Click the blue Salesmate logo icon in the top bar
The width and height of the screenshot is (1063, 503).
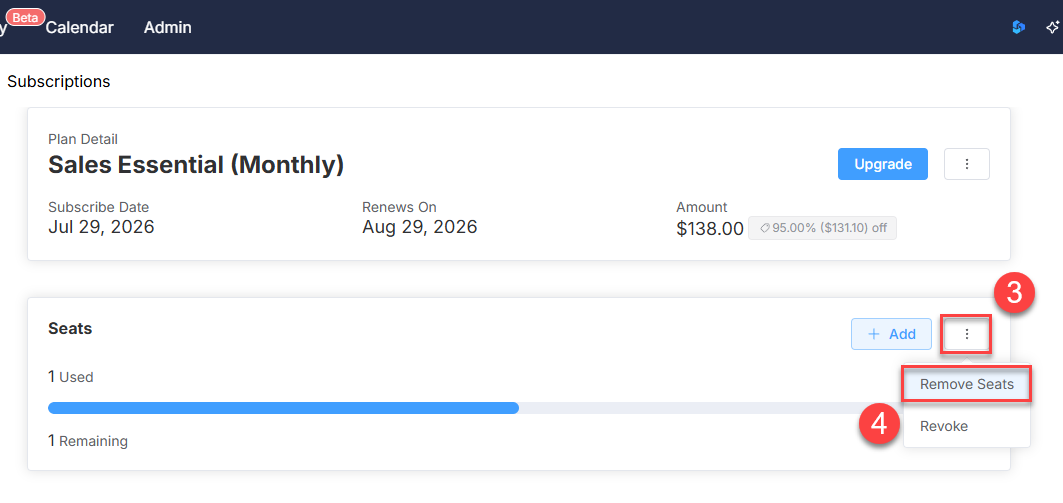(x=1018, y=27)
